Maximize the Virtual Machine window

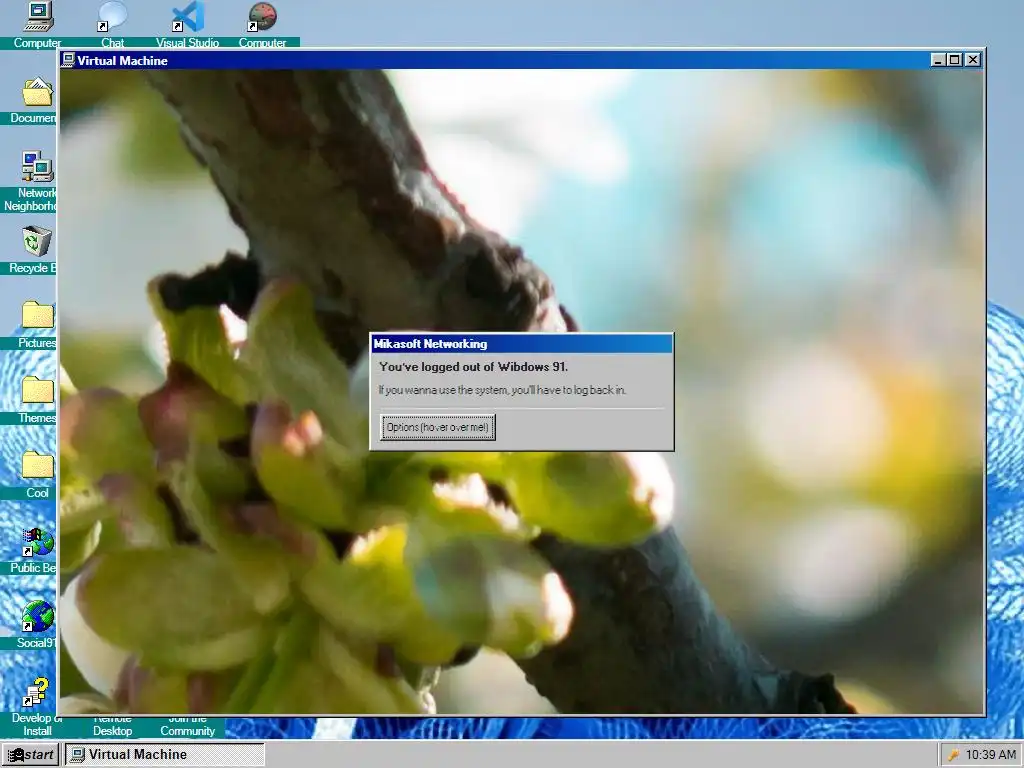[x=955, y=60]
